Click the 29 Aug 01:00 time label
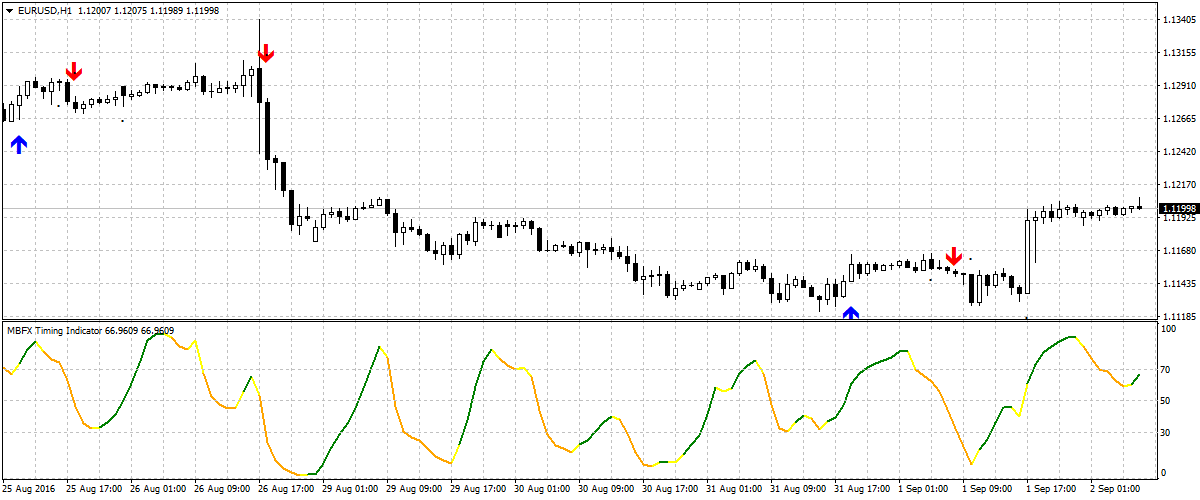The image size is (1200, 500). (351, 490)
